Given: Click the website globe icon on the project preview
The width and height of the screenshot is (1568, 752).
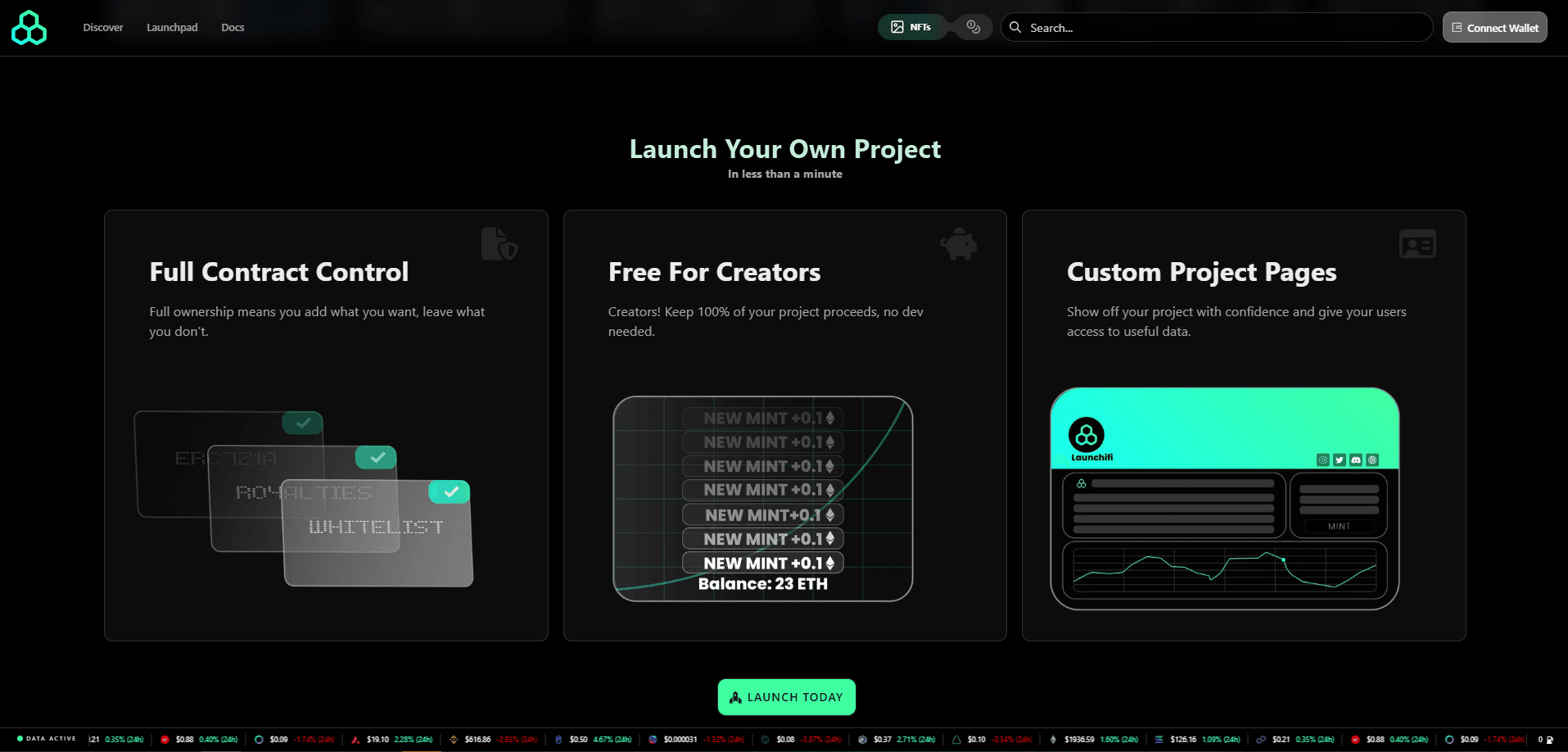Looking at the screenshot, I should pyautogui.click(x=1372, y=460).
